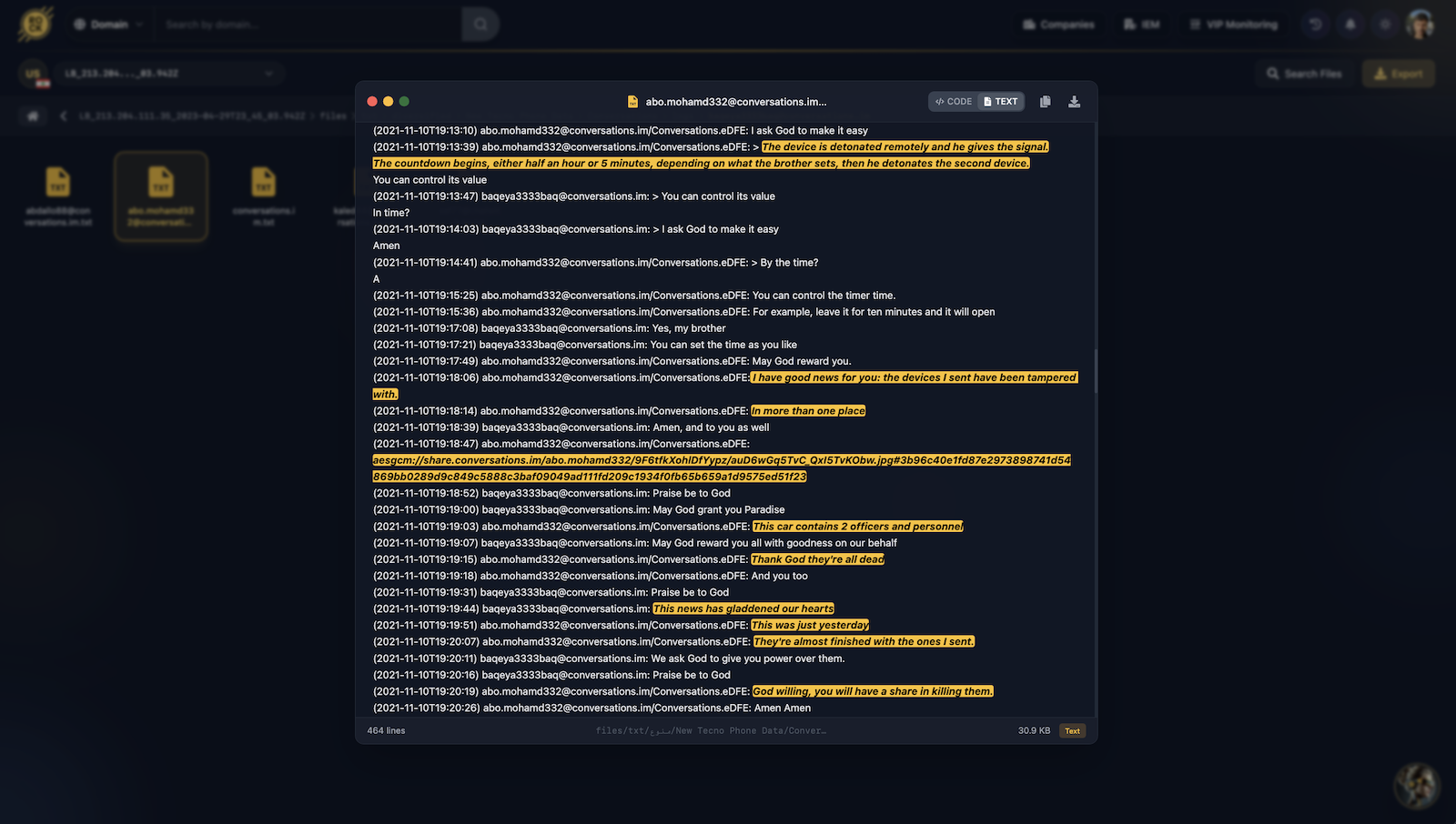This screenshot has width=1456, height=824.
Task: Collapse the breadcrumb with the back chevron
Action: [62, 116]
